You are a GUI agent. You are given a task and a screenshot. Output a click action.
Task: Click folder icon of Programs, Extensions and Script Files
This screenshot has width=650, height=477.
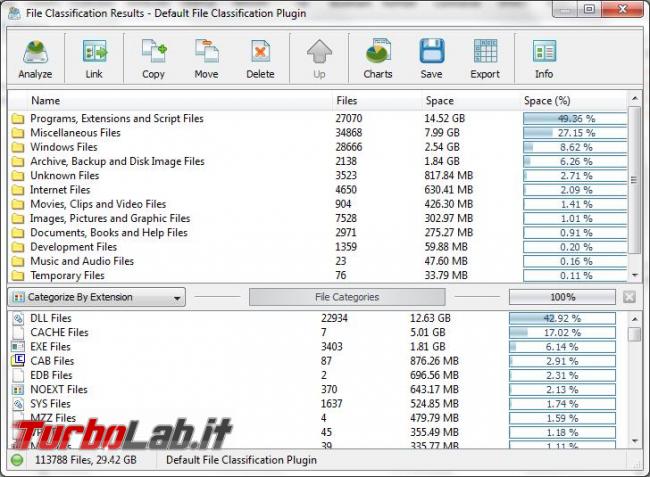click(x=18, y=119)
